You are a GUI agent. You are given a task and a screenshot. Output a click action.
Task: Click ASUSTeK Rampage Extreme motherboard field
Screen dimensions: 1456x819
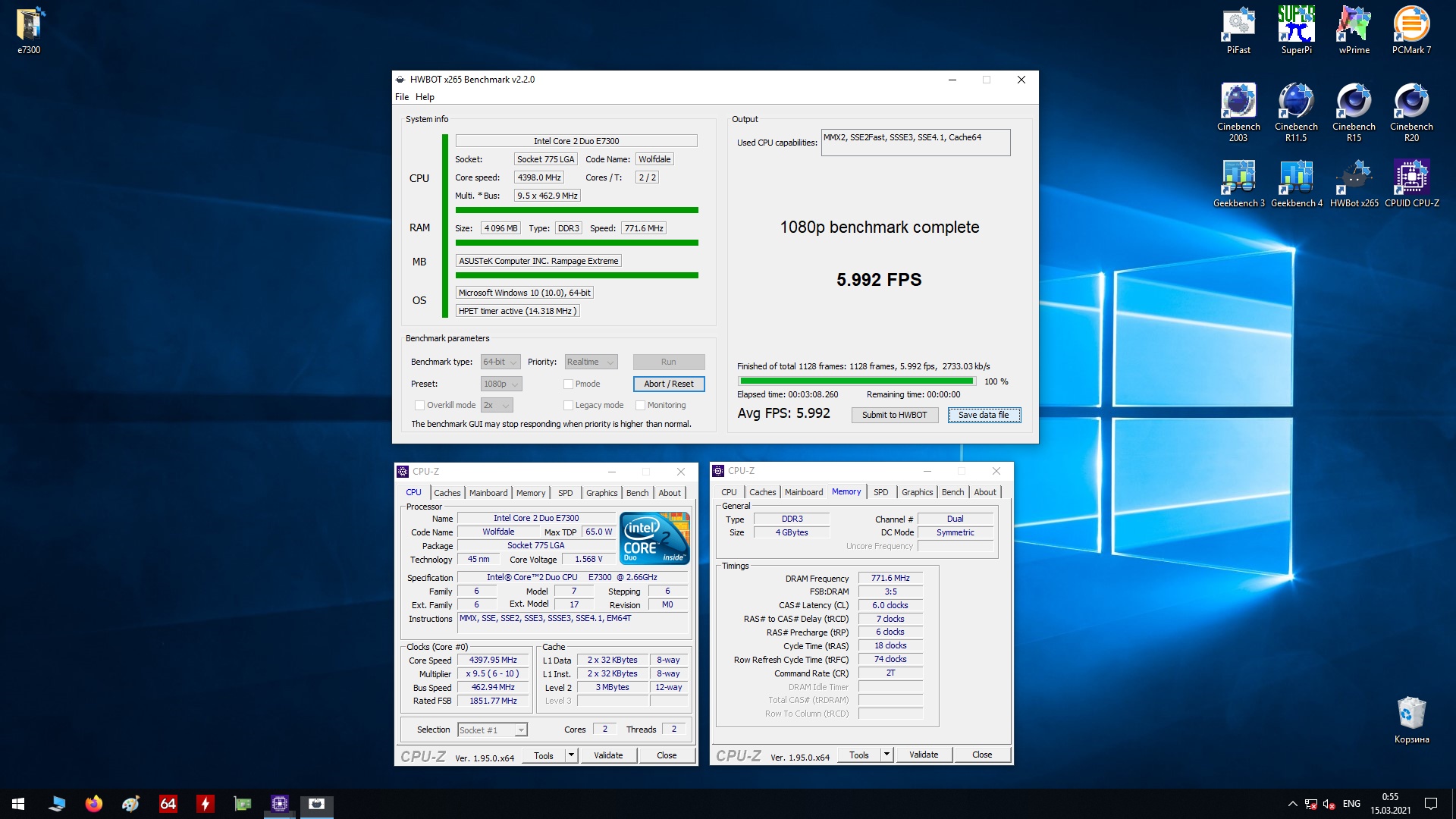pos(538,261)
